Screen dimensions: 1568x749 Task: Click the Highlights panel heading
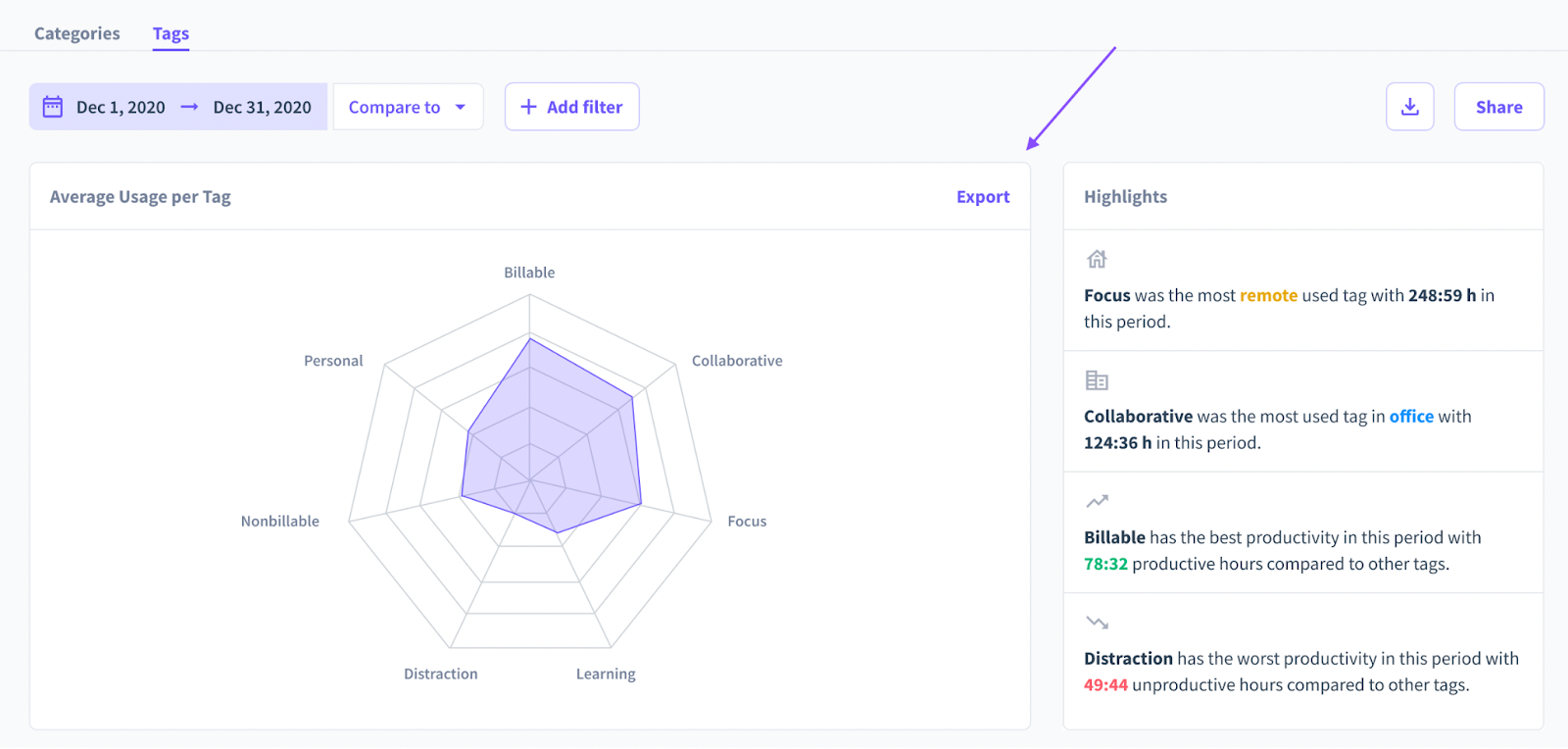tap(1125, 197)
